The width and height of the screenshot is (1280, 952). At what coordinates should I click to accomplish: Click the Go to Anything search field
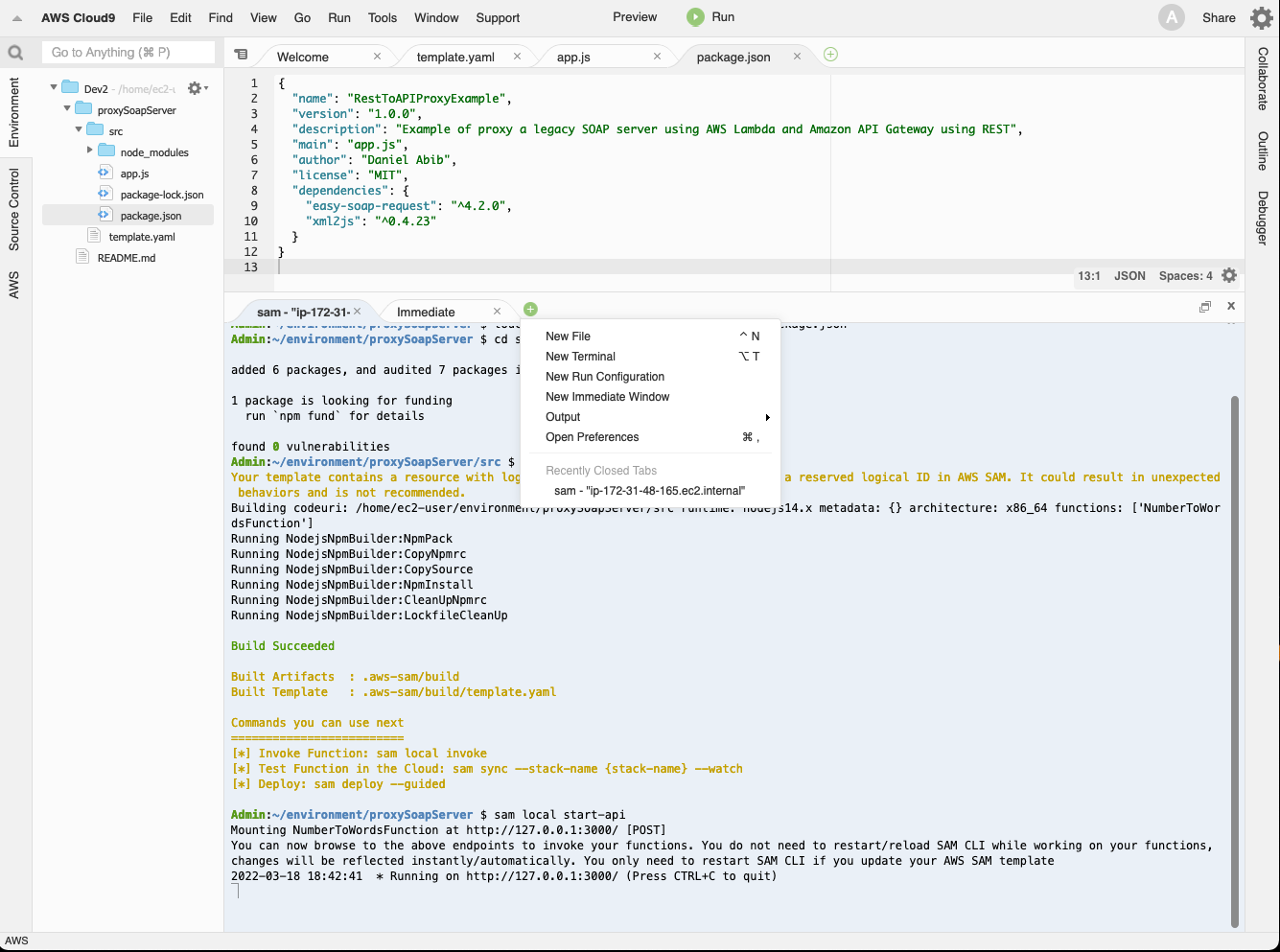[128, 53]
